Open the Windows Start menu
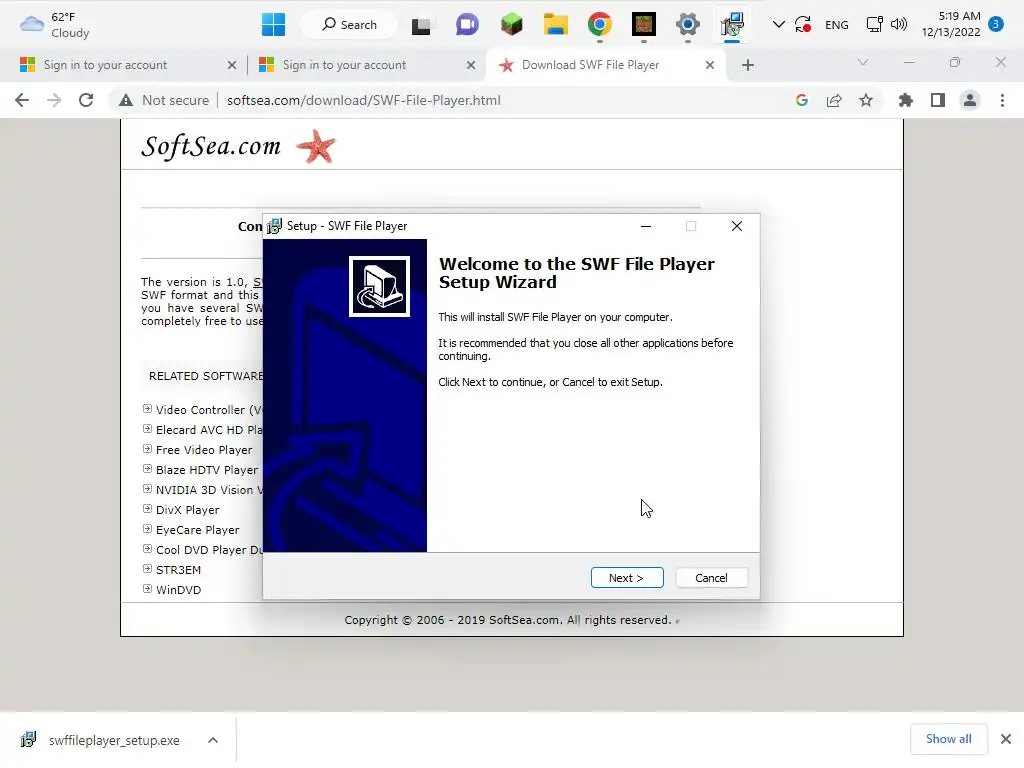 [273, 25]
